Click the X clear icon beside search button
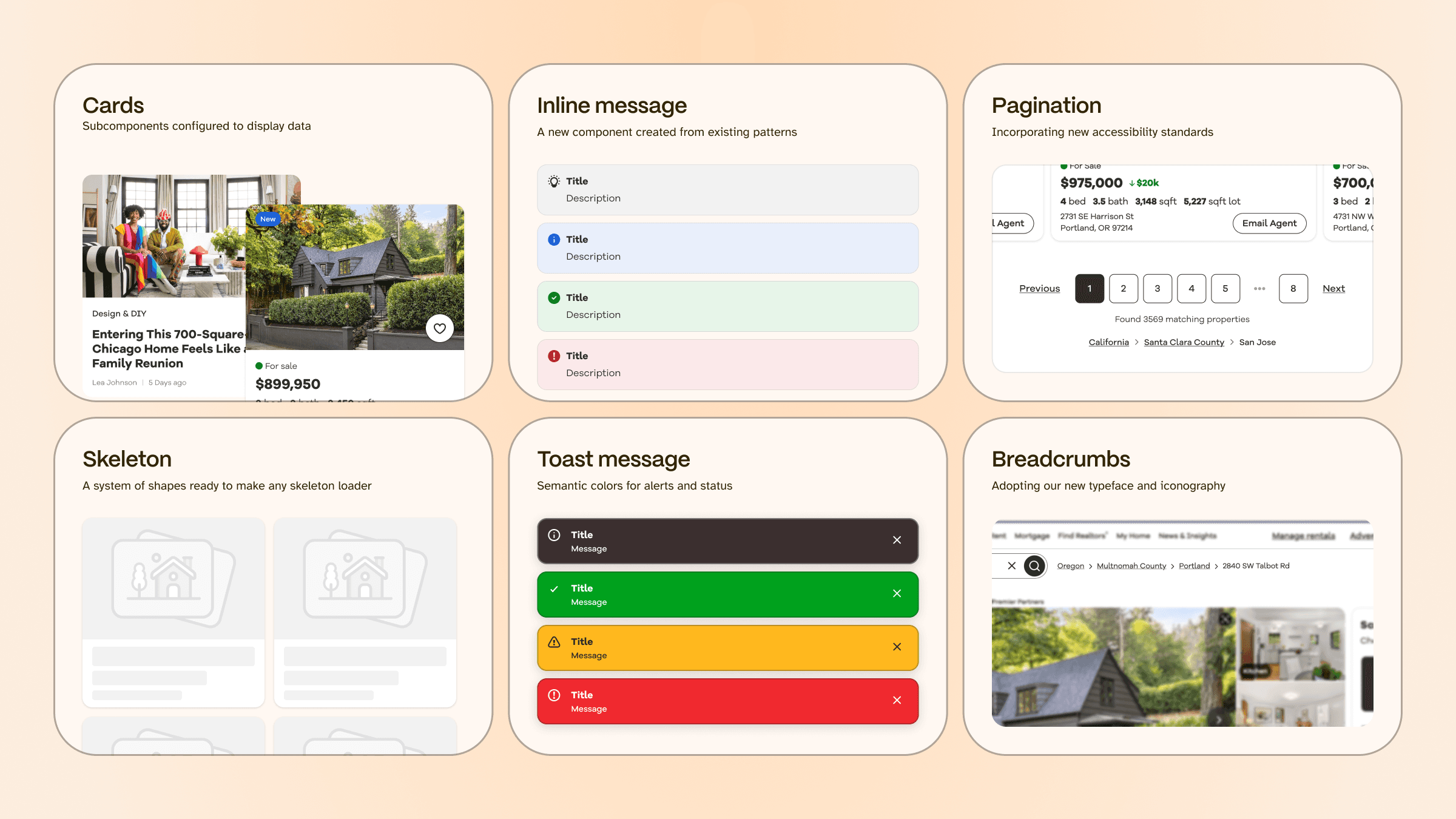The height and width of the screenshot is (819, 1456). [x=1011, y=566]
